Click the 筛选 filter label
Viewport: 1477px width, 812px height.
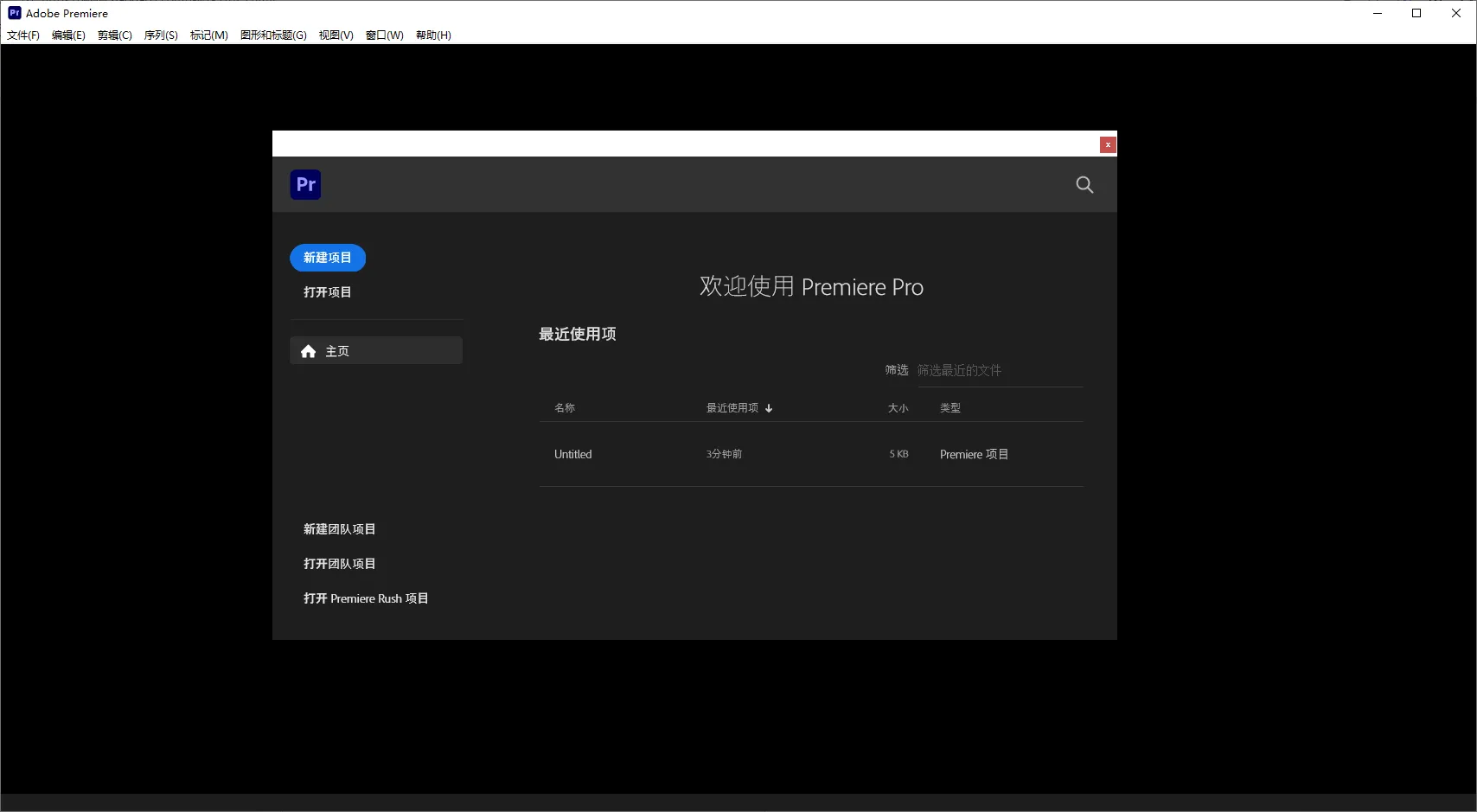(897, 369)
